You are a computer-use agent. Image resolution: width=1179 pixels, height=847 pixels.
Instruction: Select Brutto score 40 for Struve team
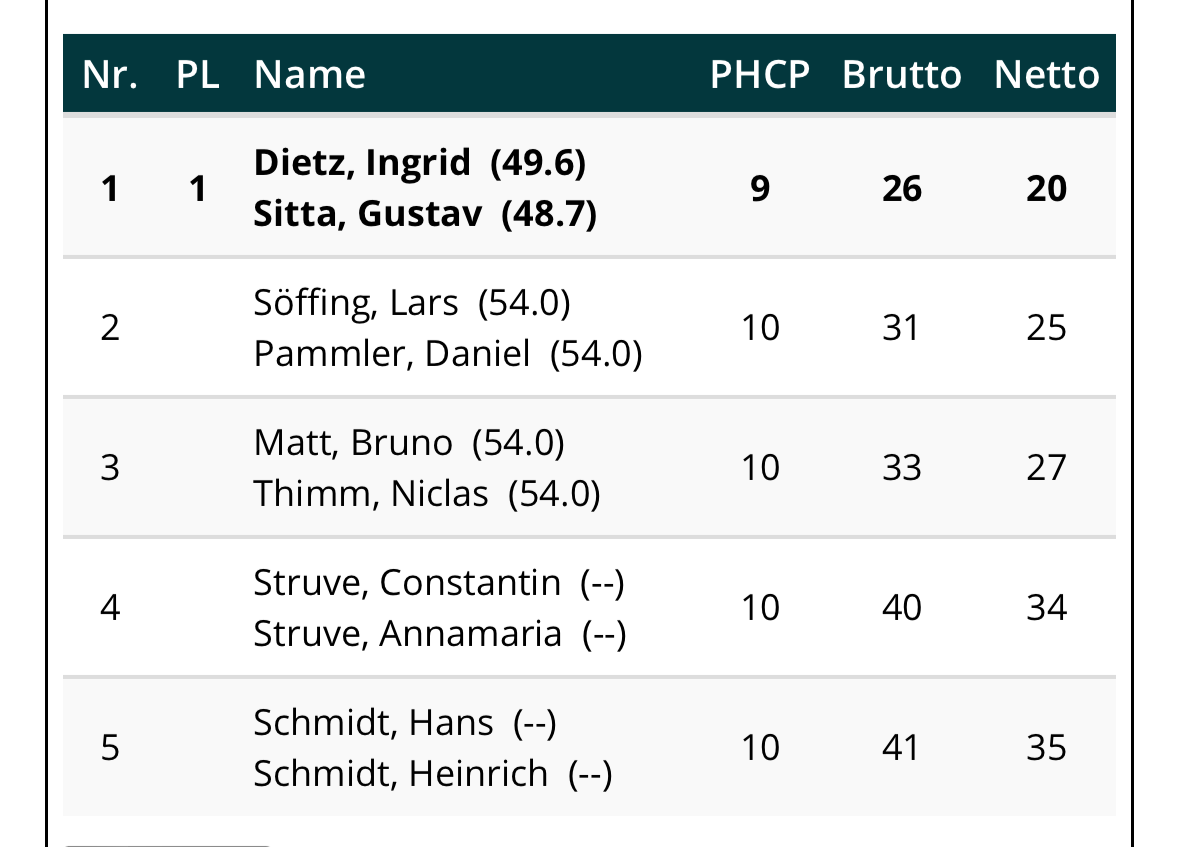pos(901,608)
